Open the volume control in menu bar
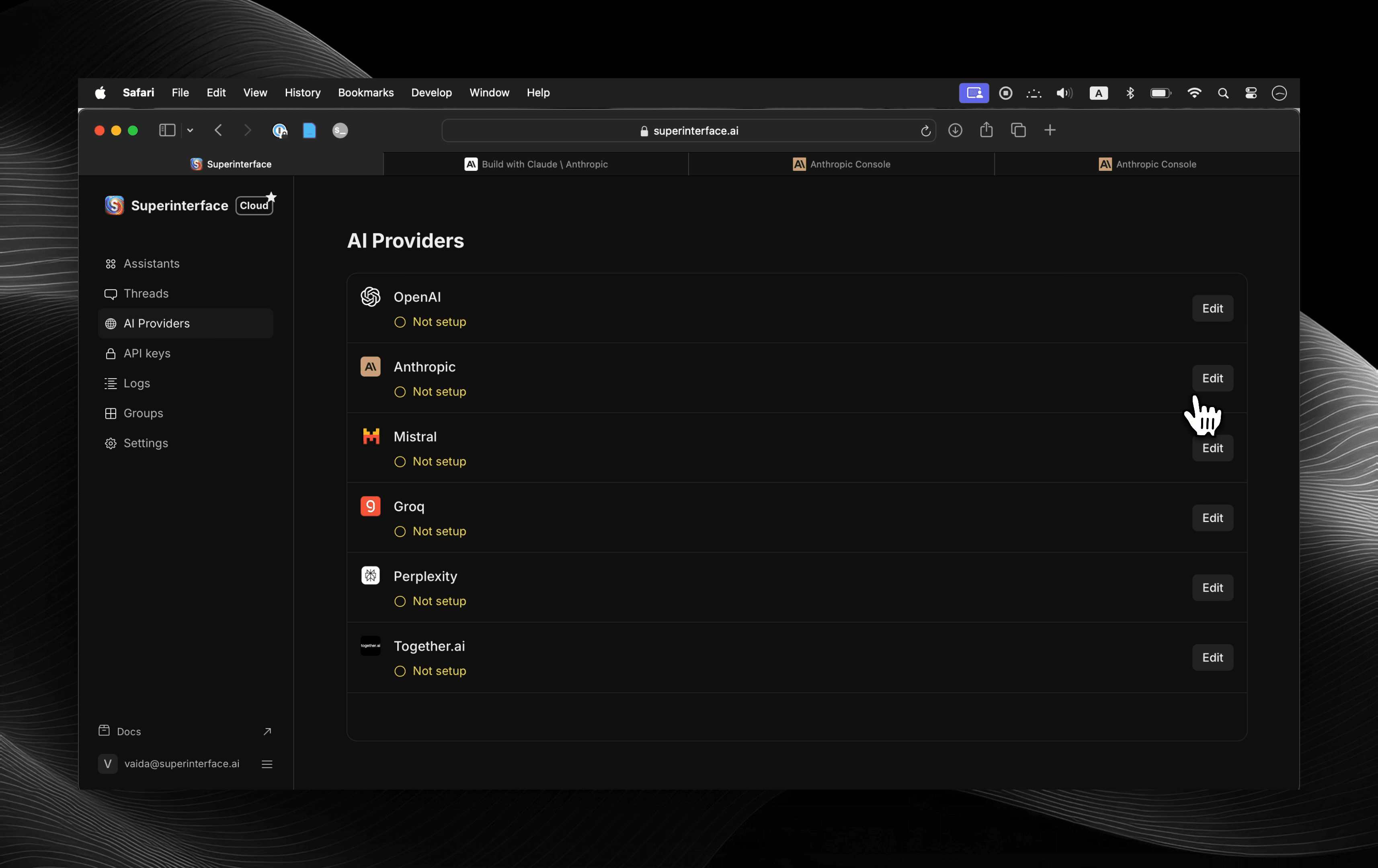The width and height of the screenshot is (1378, 868). 1064,93
